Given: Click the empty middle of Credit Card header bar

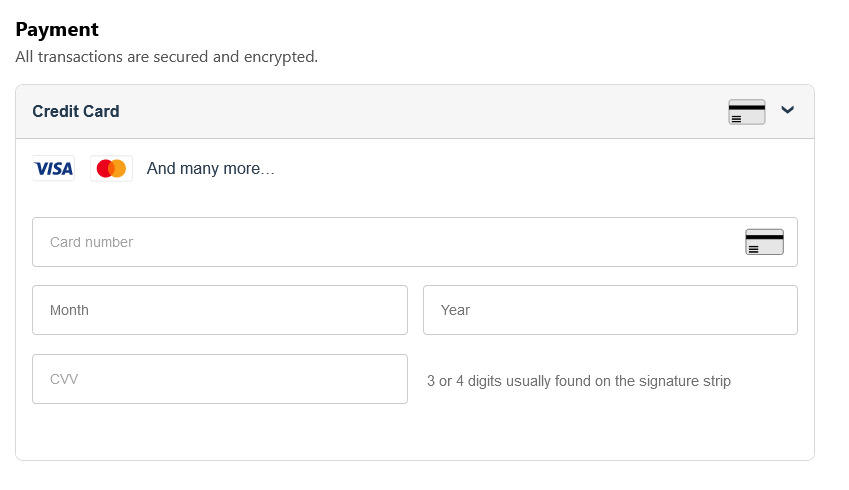Looking at the screenshot, I should (422, 112).
